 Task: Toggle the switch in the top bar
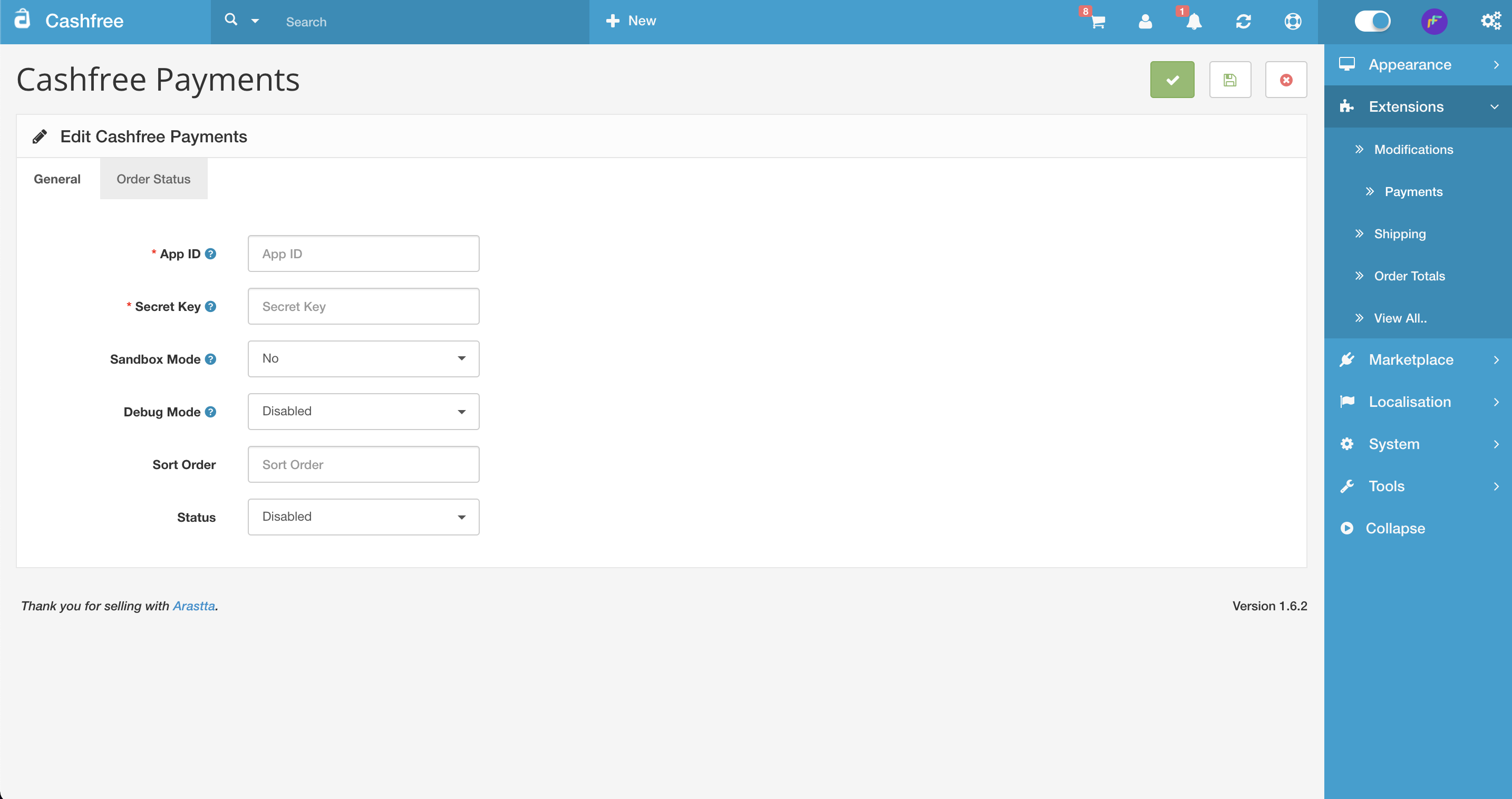tap(1372, 22)
